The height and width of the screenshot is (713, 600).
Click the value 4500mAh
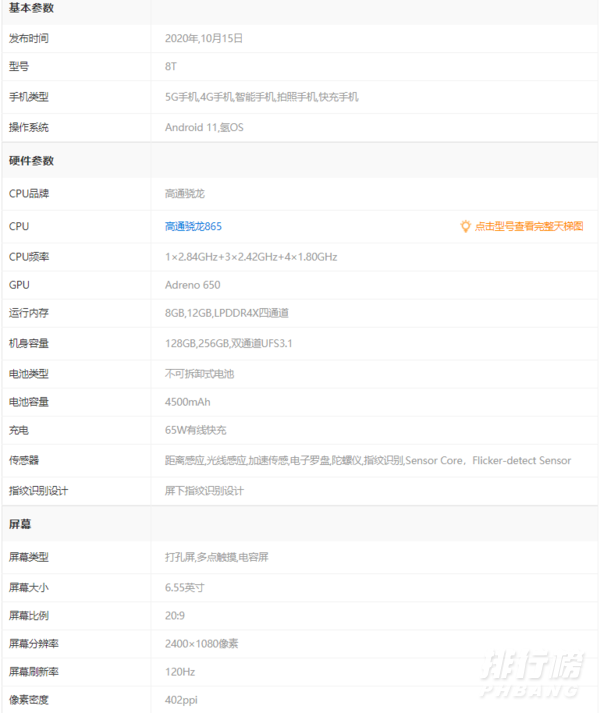[x=187, y=402]
